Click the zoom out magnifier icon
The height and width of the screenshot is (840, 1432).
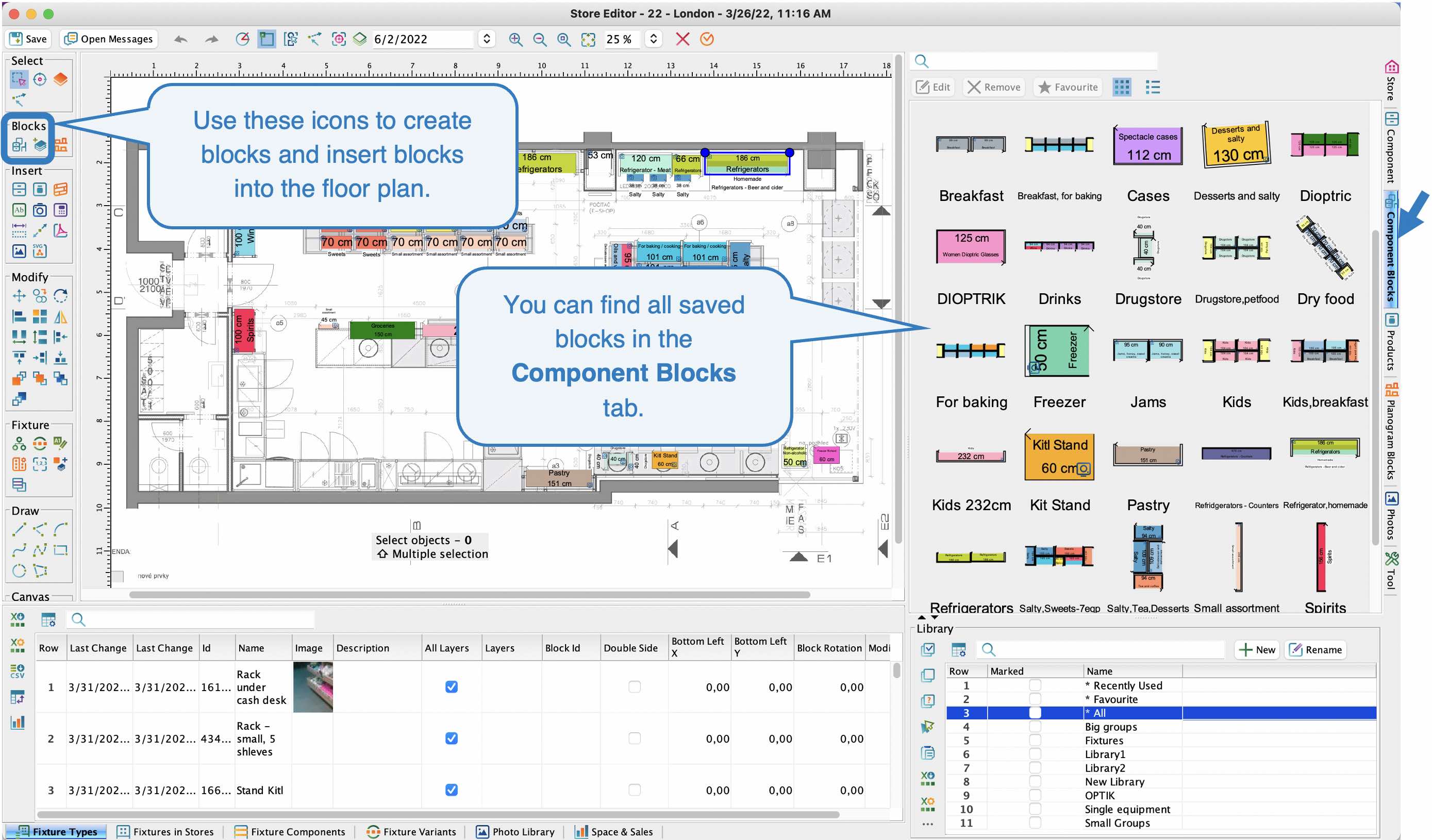pyautogui.click(x=540, y=39)
